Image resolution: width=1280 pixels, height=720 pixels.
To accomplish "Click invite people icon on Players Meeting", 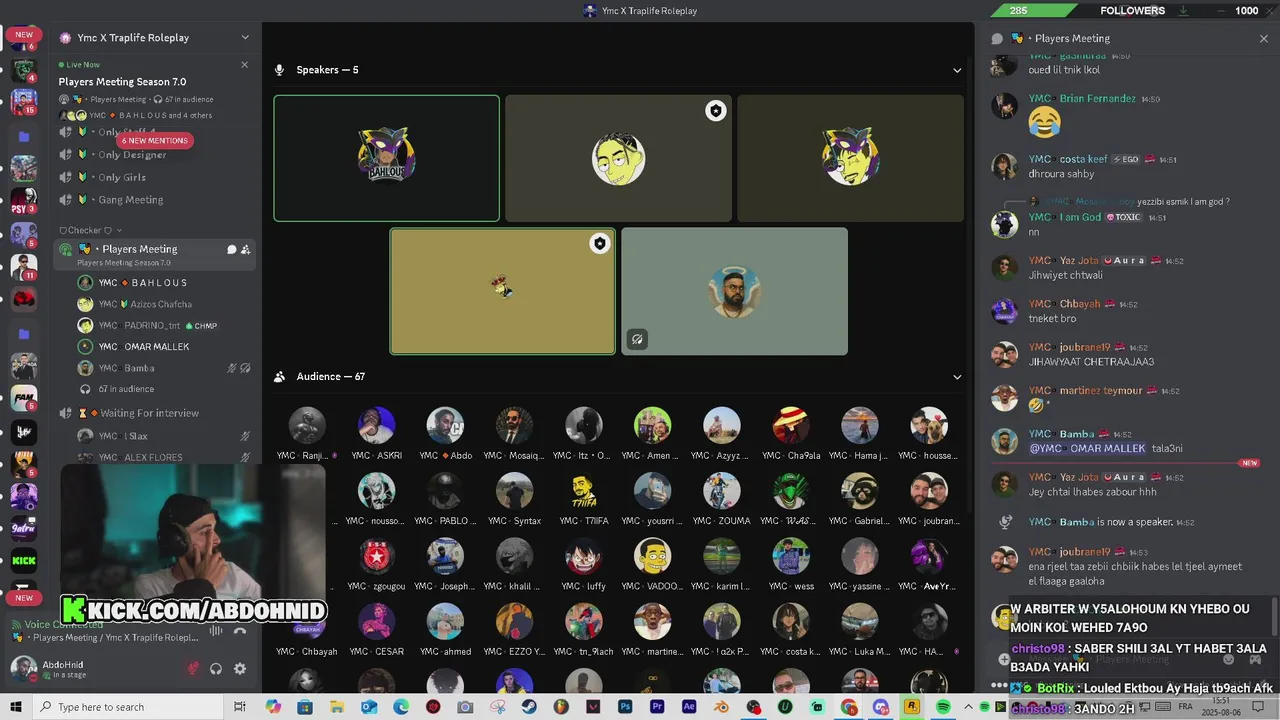I will click(x=246, y=249).
